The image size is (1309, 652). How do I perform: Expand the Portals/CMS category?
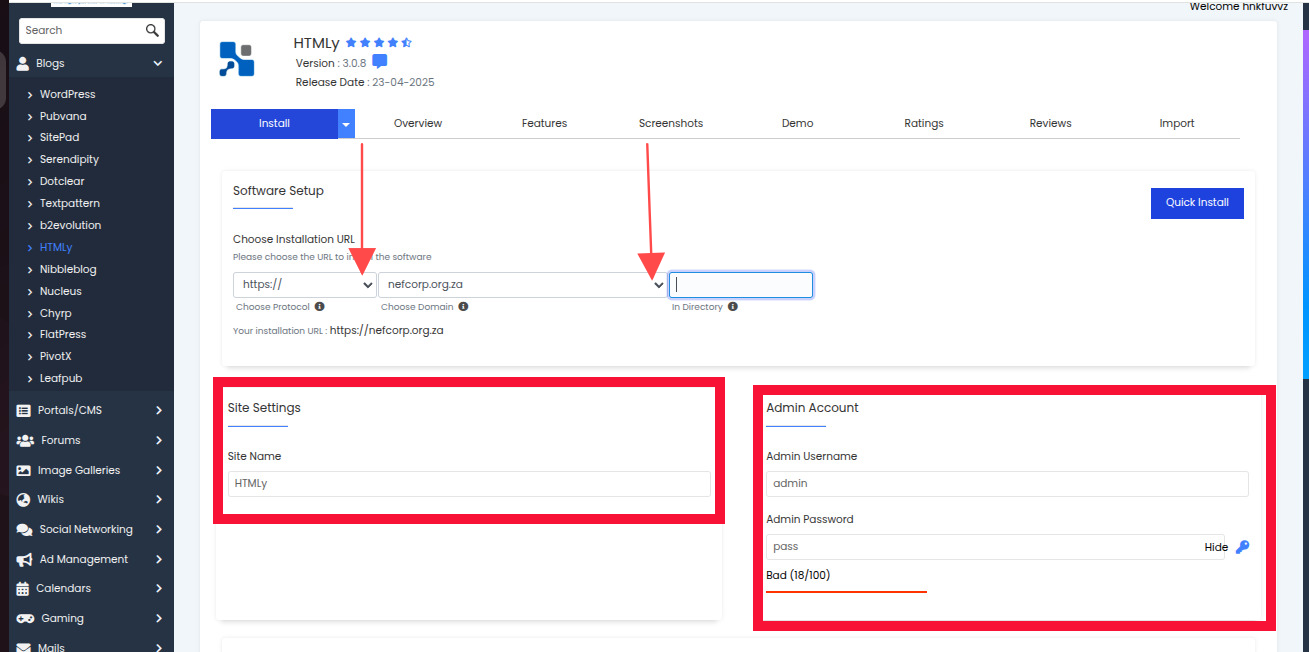159,410
